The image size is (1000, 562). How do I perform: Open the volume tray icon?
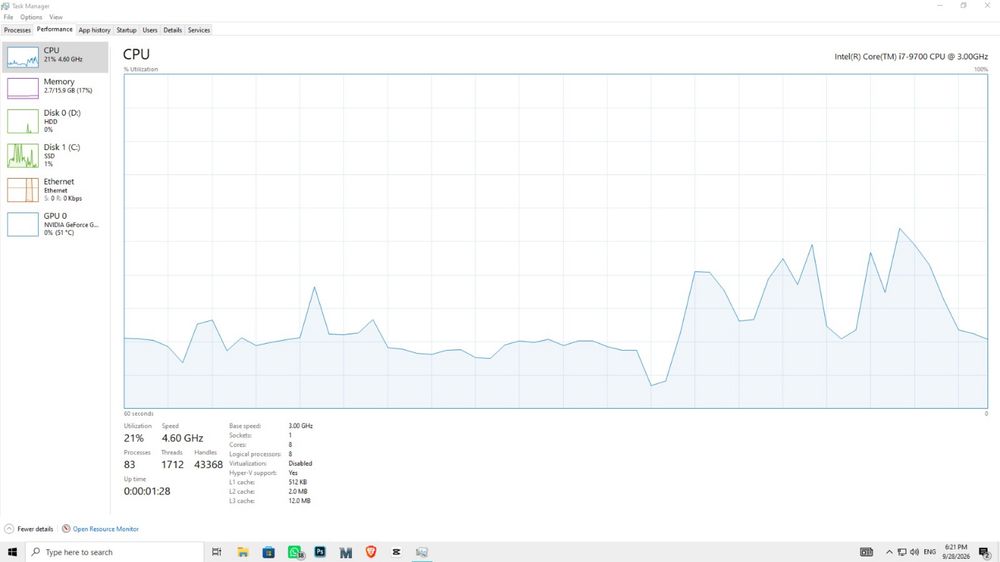pyautogui.click(x=915, y=552)
